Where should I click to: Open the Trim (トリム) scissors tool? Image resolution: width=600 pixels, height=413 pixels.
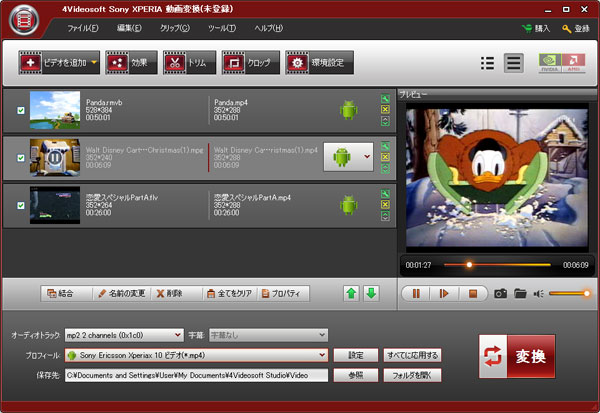189,62
